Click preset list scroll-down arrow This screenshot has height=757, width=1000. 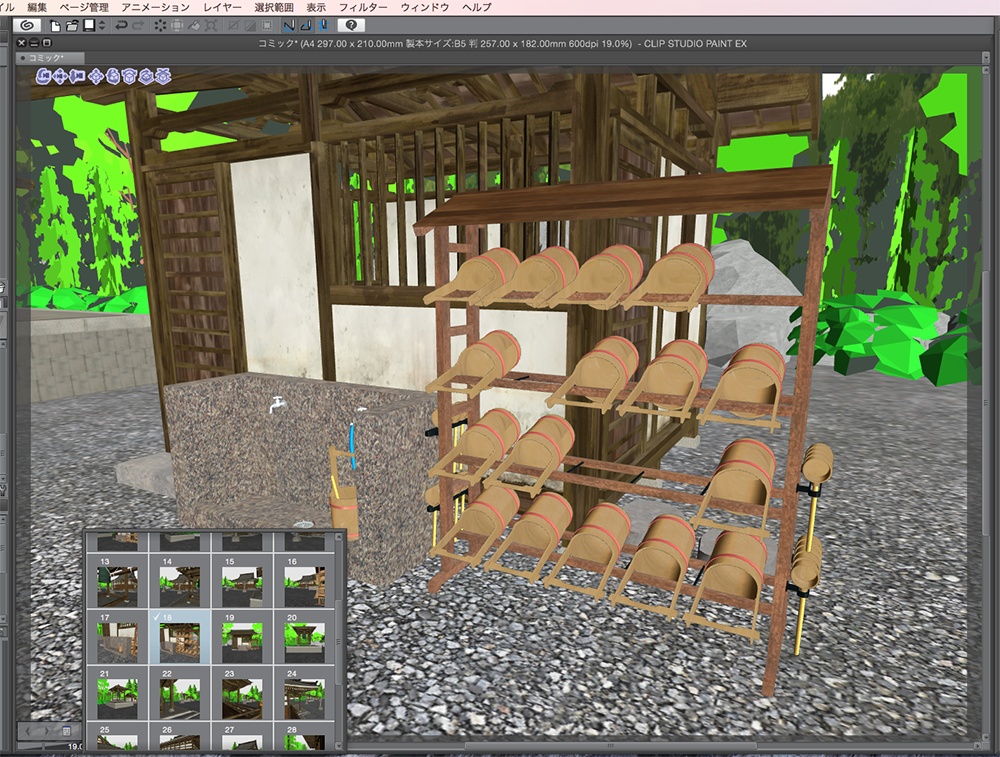tap(340, 744)
